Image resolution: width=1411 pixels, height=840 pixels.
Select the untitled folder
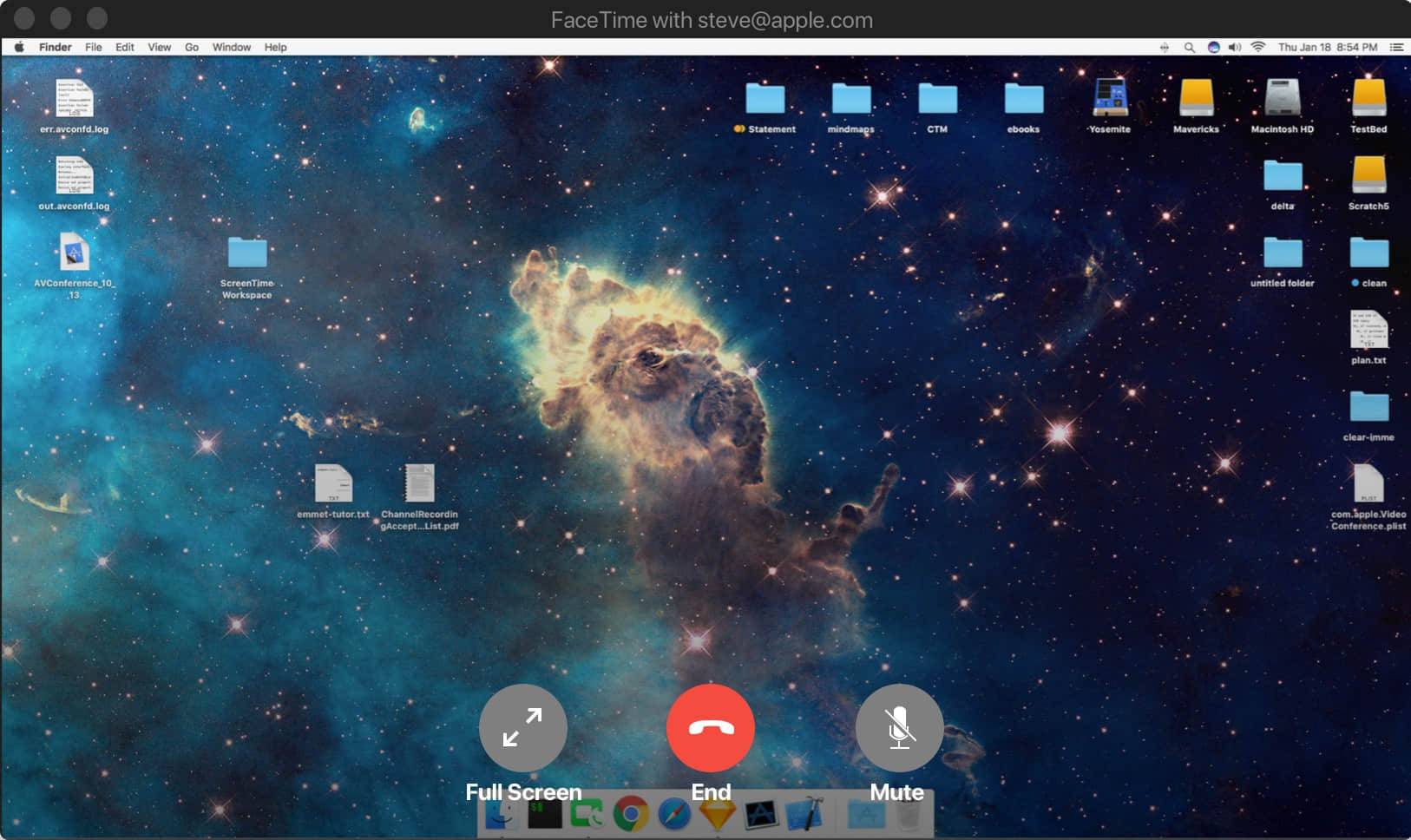click(1283, 253)
